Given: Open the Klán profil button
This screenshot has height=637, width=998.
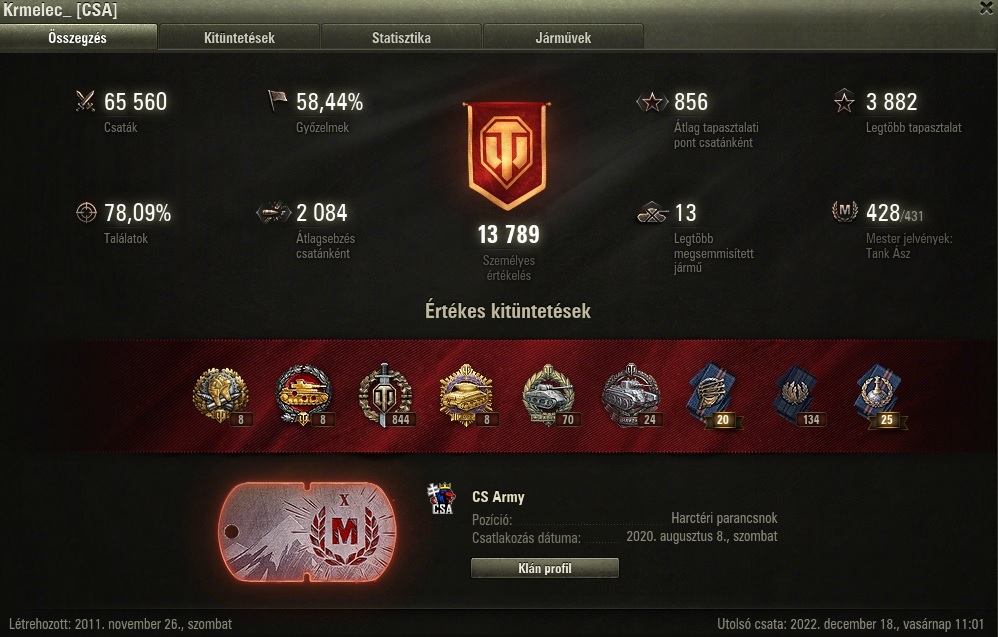Looking at the screenshot, I should coord(544,568).
